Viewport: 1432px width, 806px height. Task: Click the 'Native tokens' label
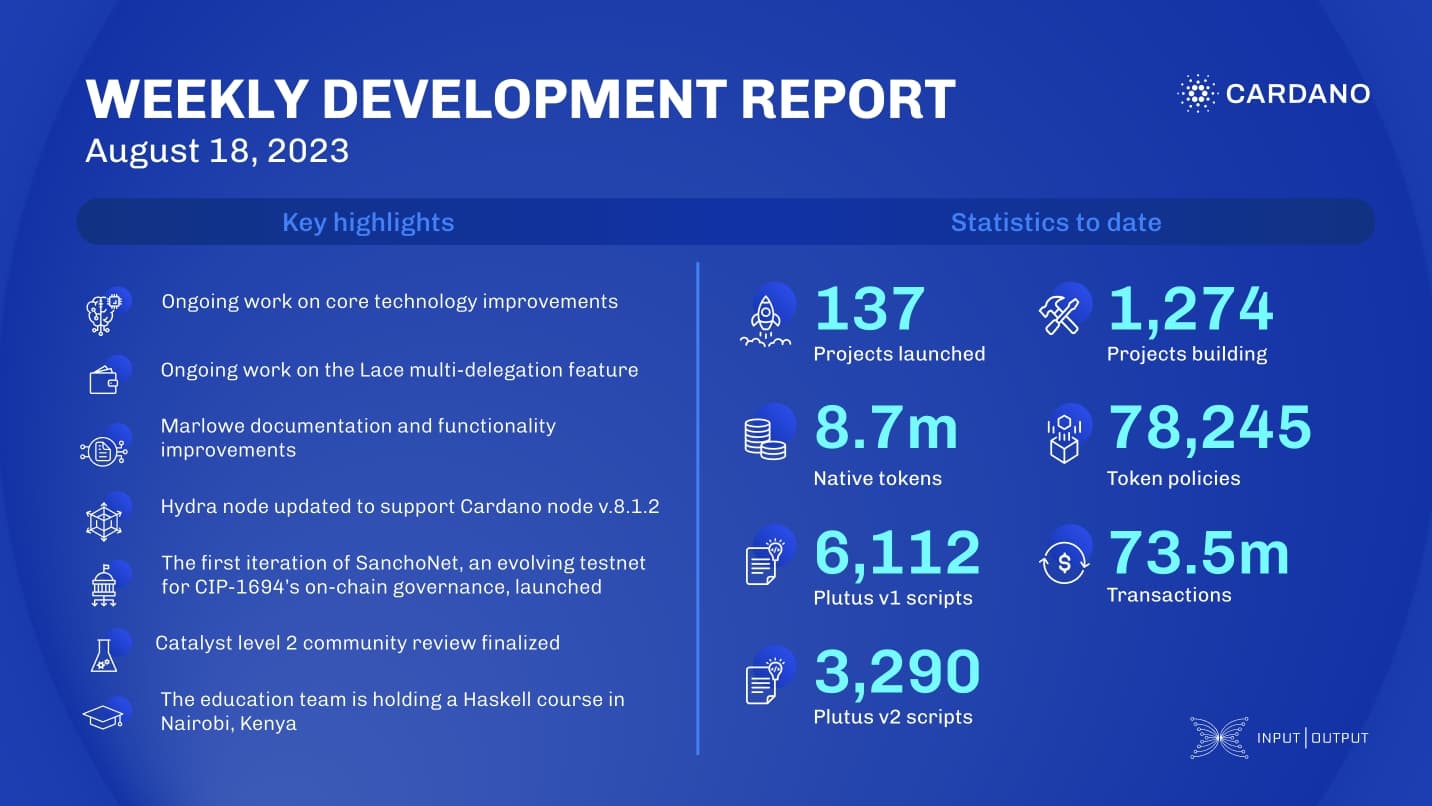877,479
